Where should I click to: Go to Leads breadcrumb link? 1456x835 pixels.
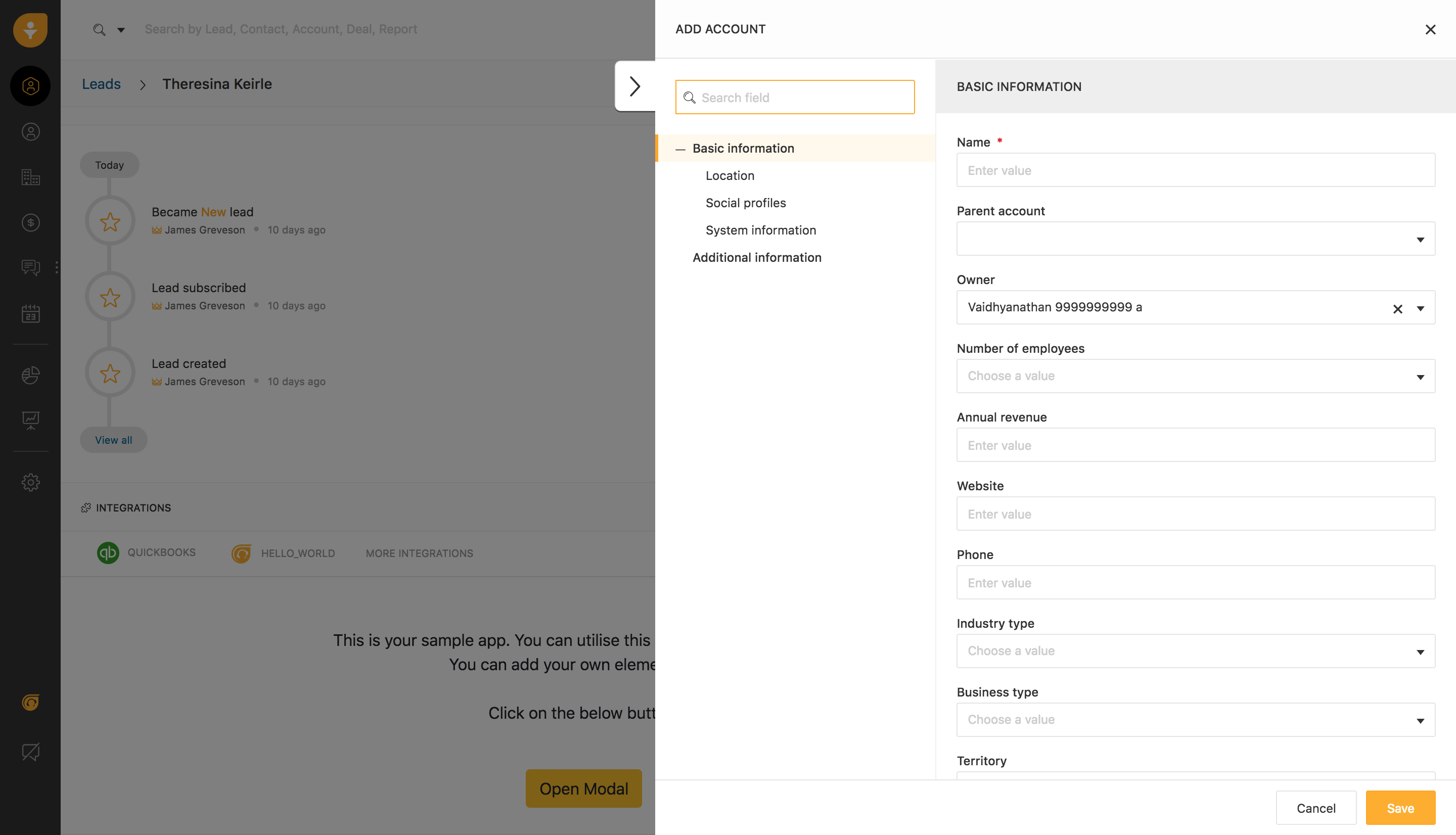coord(101,84)
